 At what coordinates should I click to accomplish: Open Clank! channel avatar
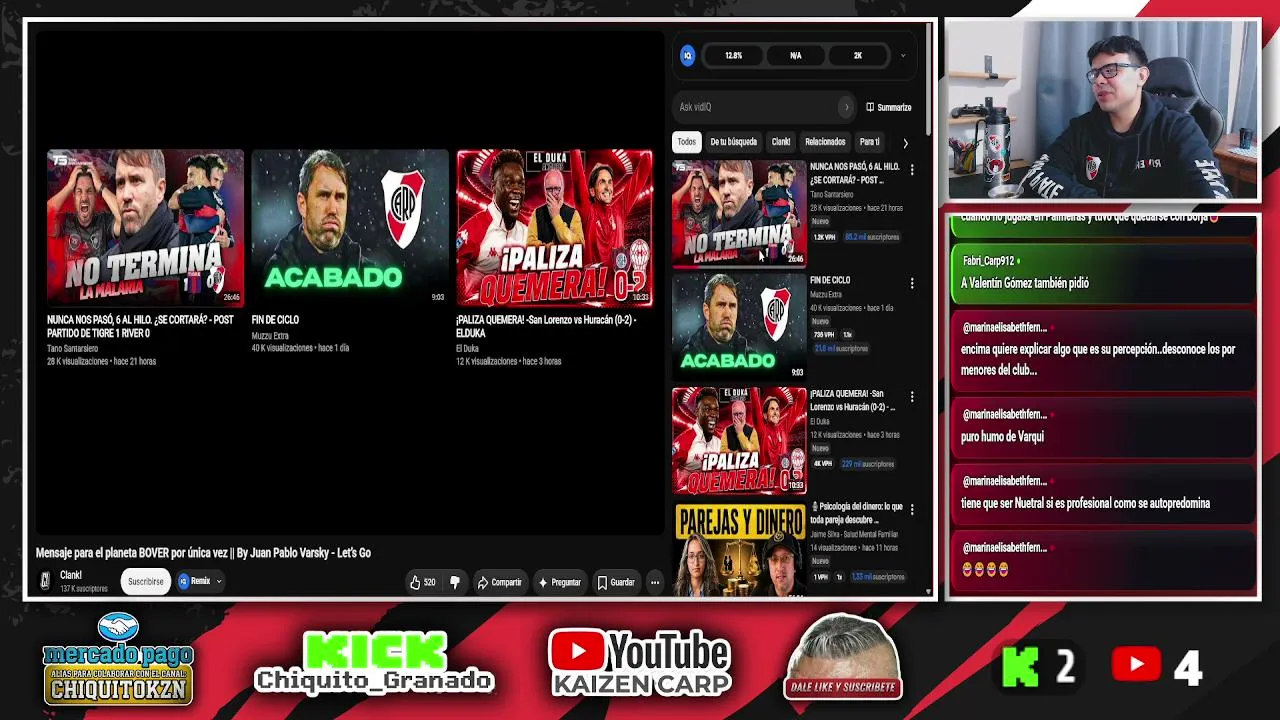tap(45, 581)
